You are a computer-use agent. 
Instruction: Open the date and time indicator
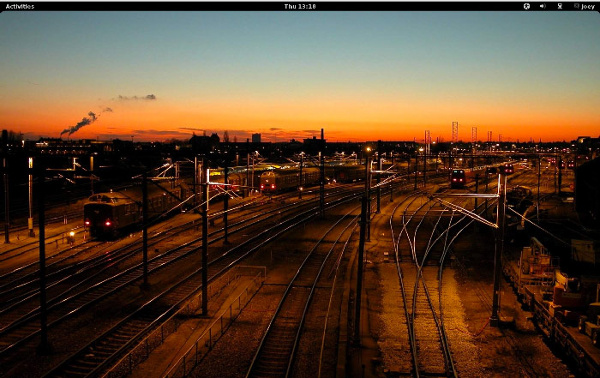pyautogui.click(x=300, y=7)
